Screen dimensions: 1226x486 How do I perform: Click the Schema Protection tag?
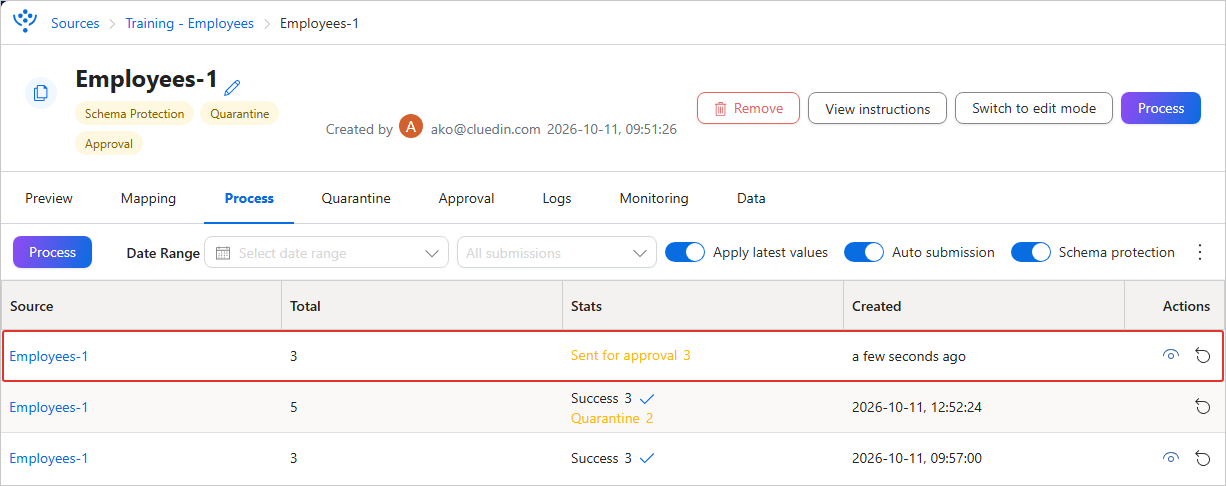134,114
